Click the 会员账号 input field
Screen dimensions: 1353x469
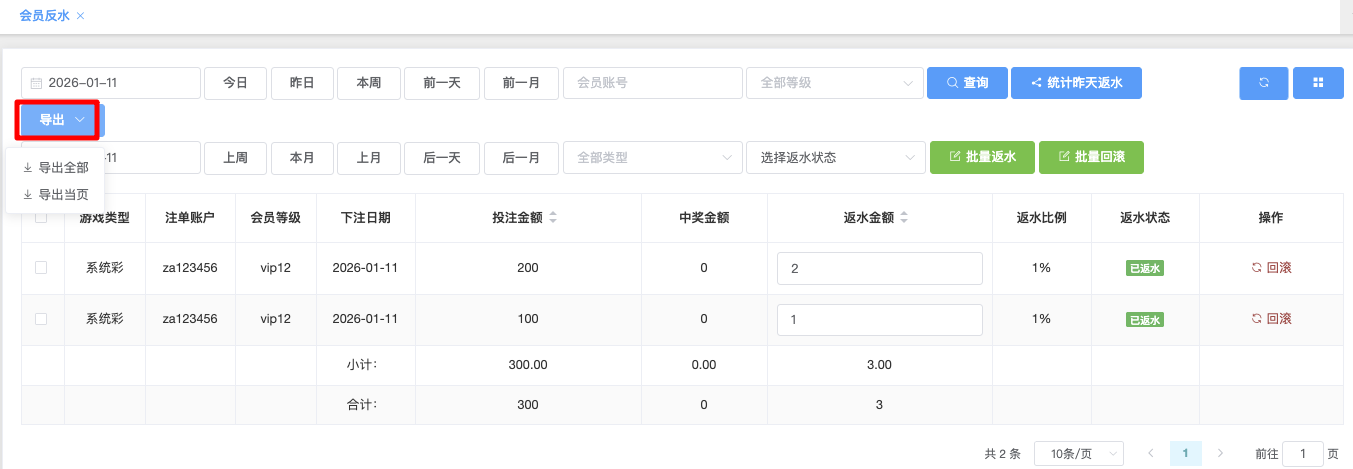click(x=652, y=83)
